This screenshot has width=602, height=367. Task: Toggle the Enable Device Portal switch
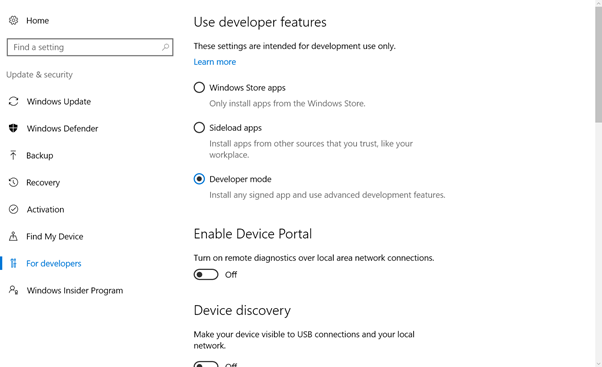pos(206,274)
